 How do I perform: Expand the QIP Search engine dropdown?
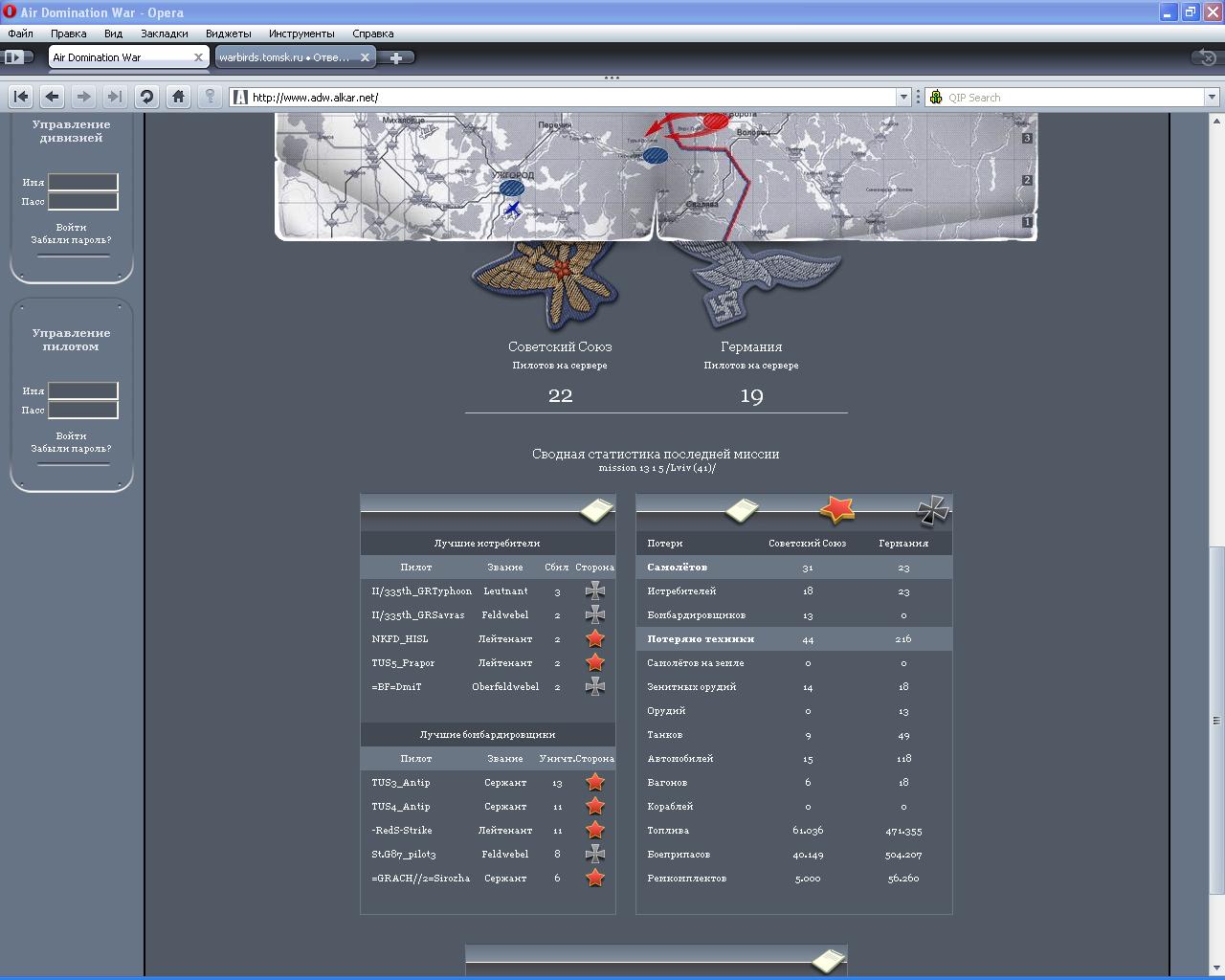tap(1211, 97)
